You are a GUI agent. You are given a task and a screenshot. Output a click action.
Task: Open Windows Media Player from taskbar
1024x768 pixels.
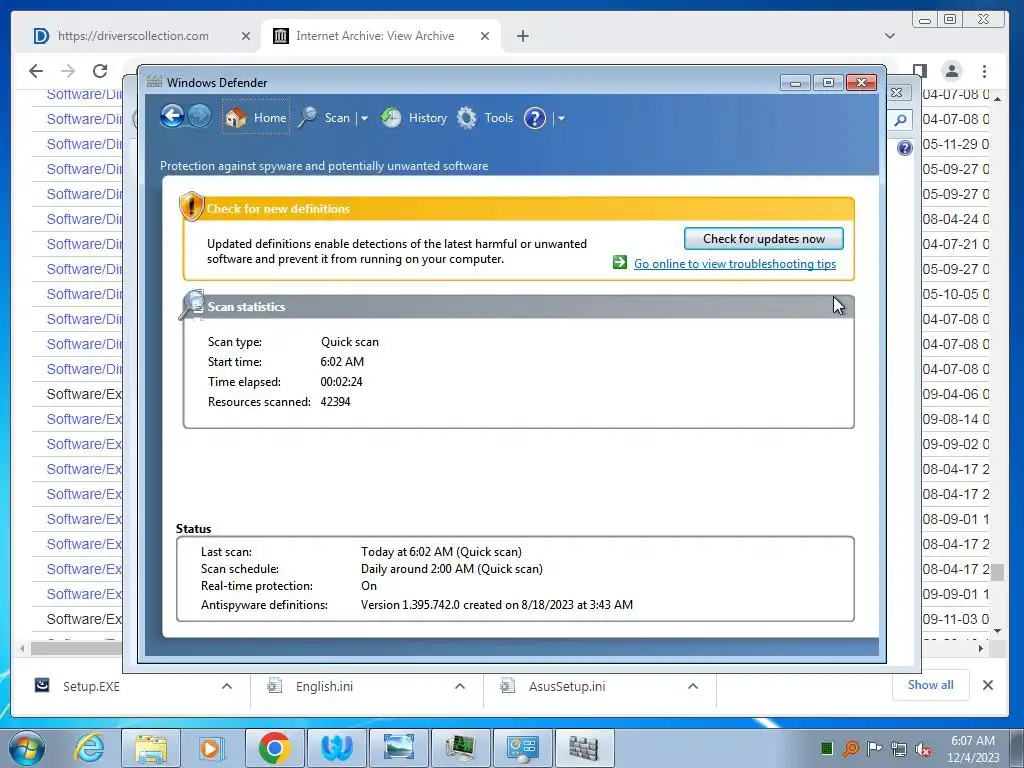pyautogui.click(x=212, y=748)
